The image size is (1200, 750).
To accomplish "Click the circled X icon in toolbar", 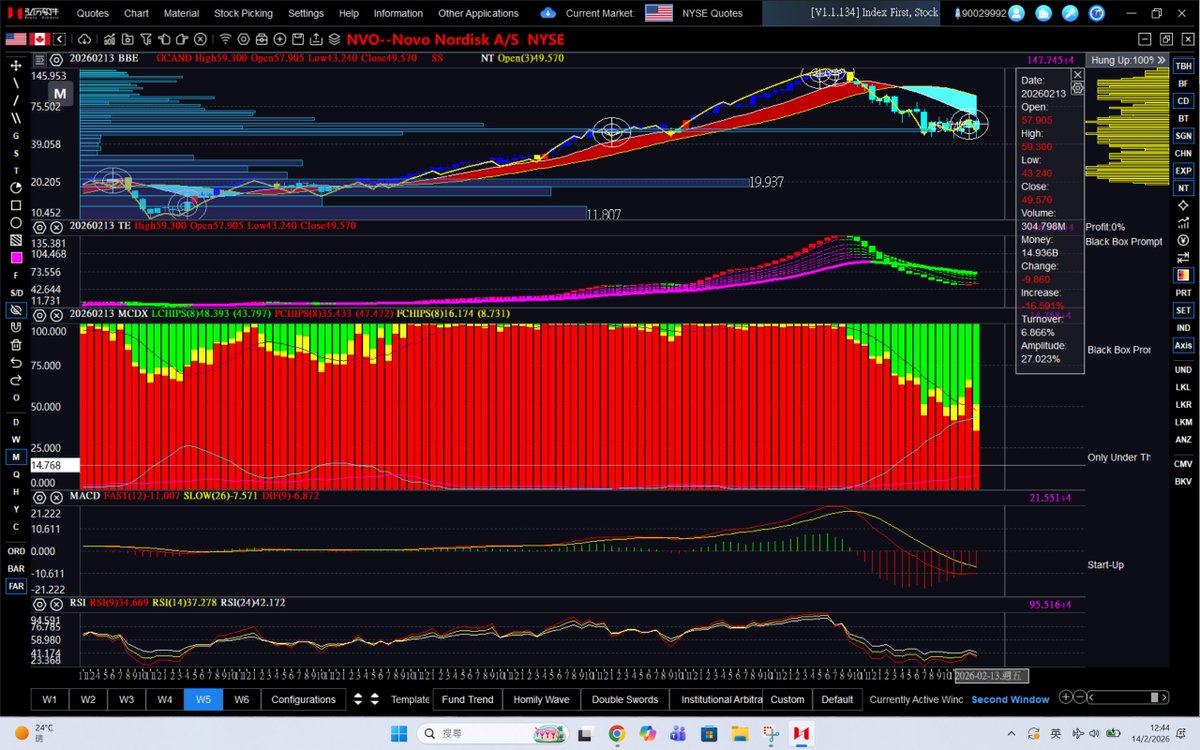I will tap(200, 39).
